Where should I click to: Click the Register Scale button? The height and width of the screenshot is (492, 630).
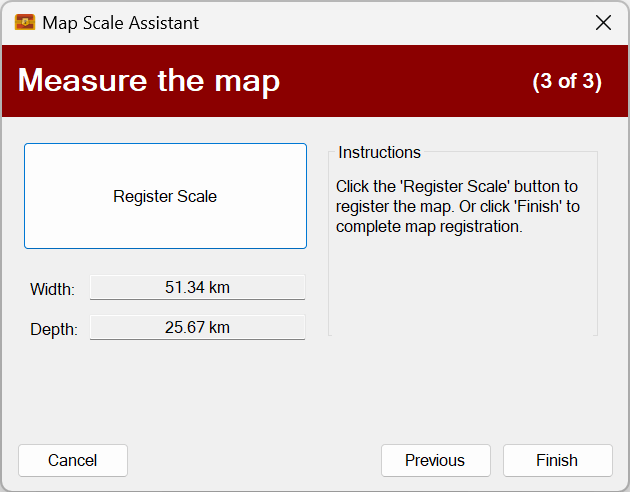click(165, 196)
